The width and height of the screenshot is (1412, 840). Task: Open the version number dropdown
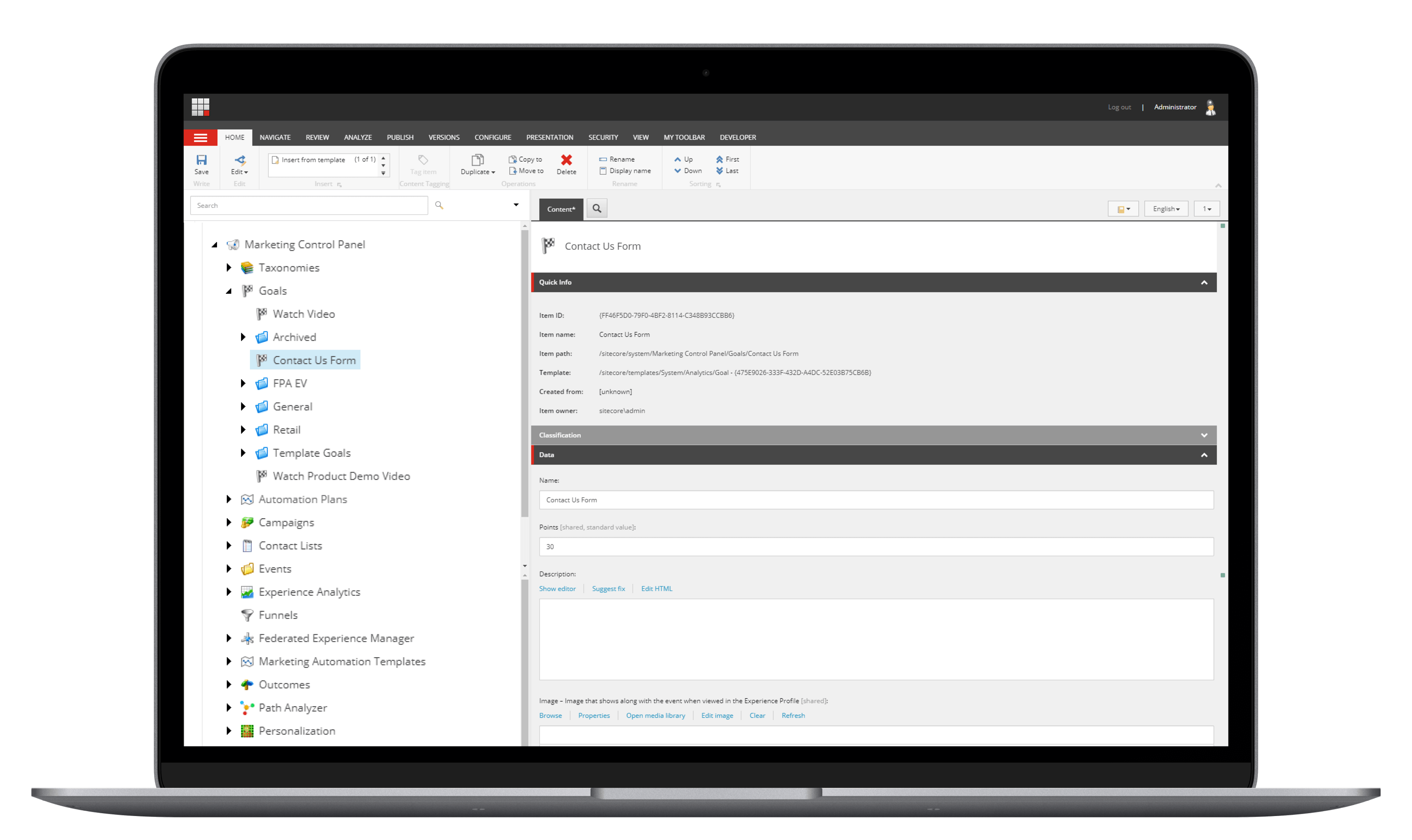(x=1207, y=209)
